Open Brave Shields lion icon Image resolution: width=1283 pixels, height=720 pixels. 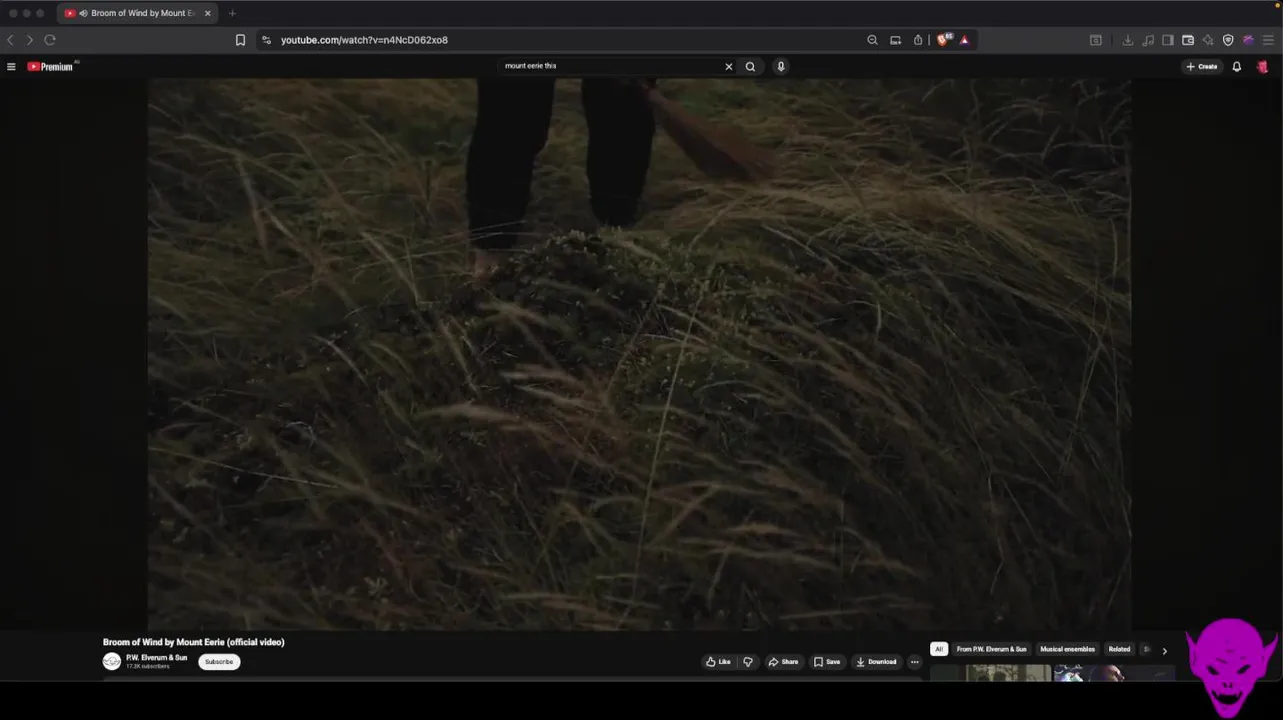click(x=943, y=40)
